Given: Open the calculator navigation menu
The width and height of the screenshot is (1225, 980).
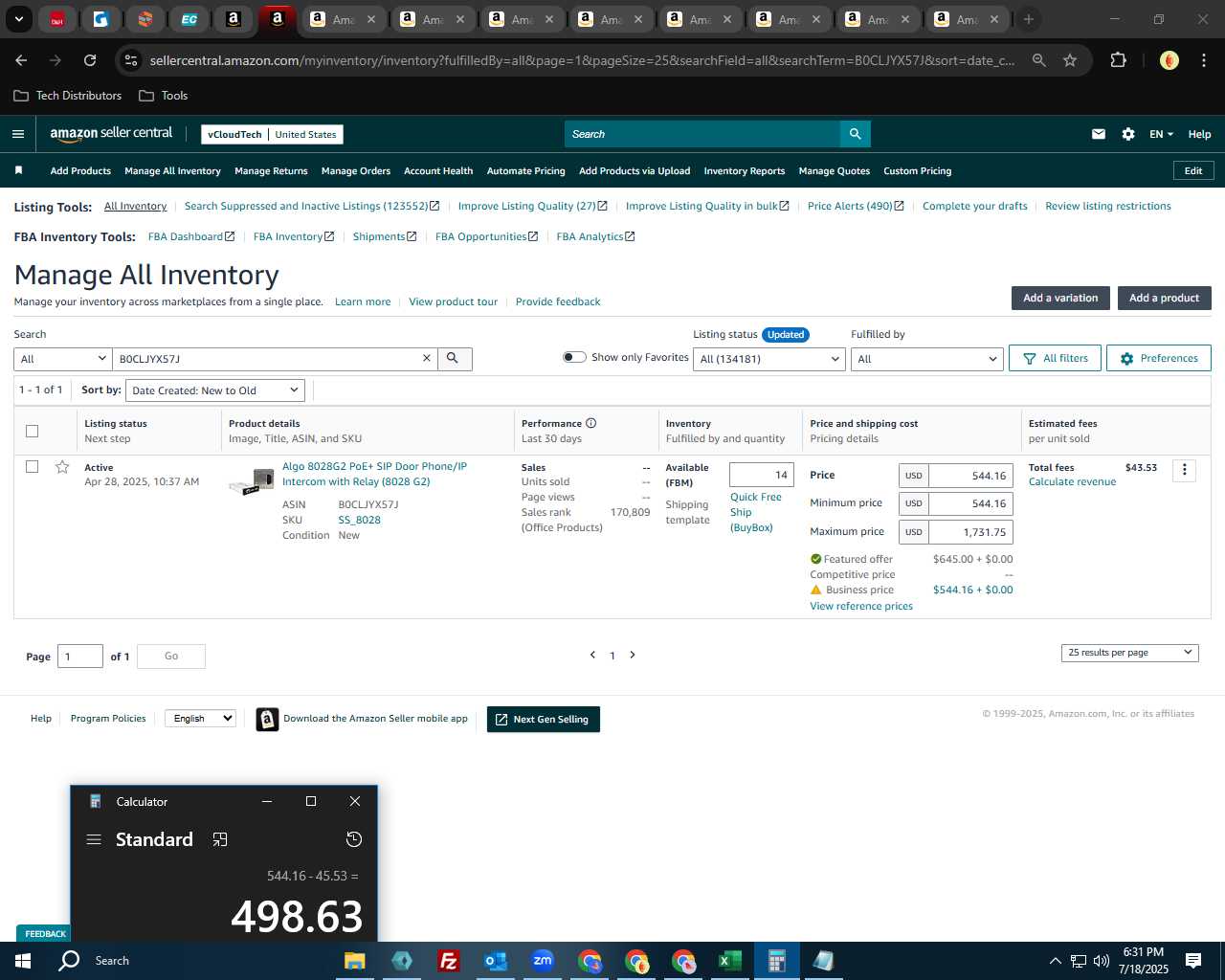Looking at the screenshot, I should pos(94,839).
